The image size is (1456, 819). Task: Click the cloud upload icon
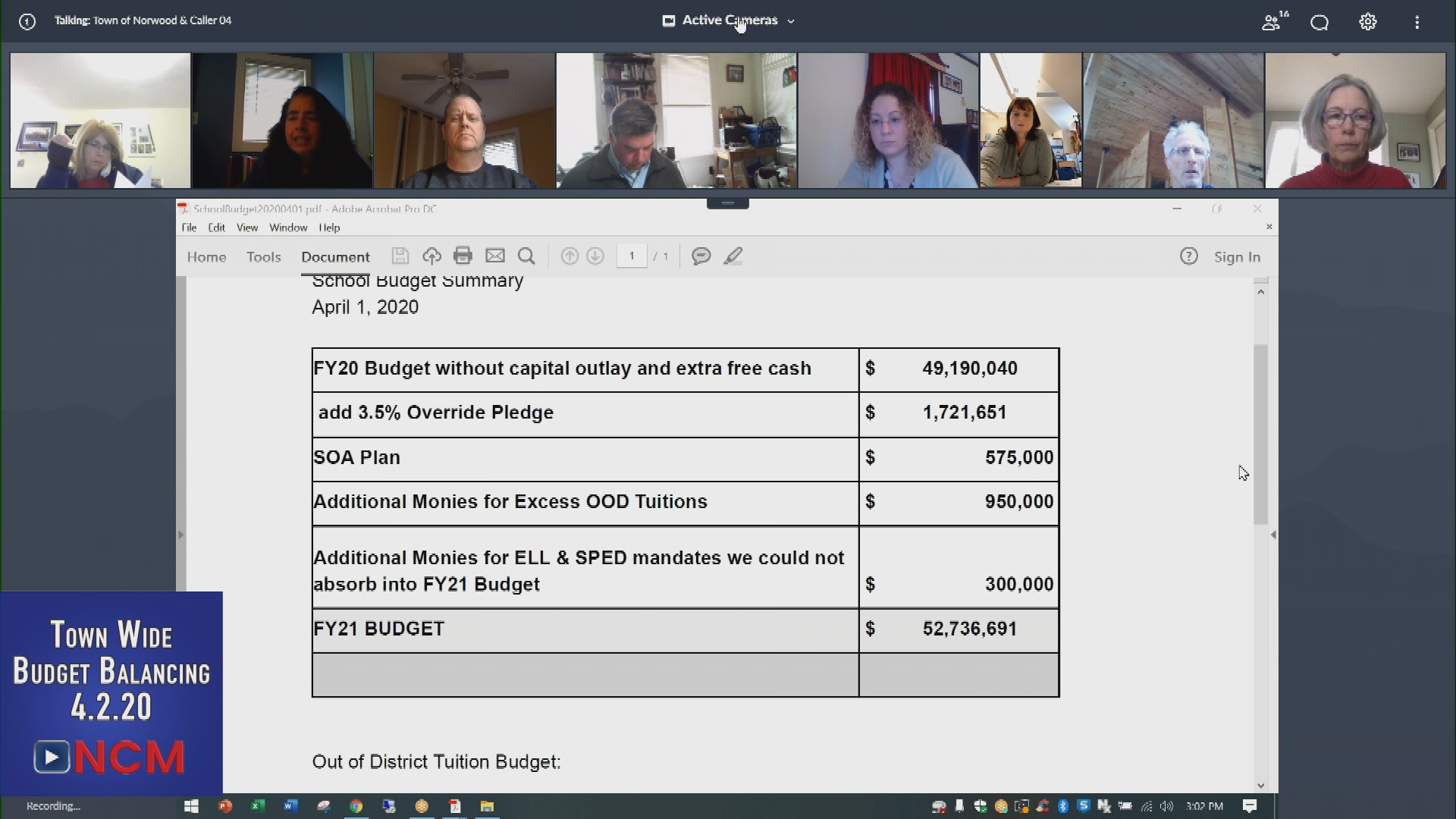click(x=431, y=256)
